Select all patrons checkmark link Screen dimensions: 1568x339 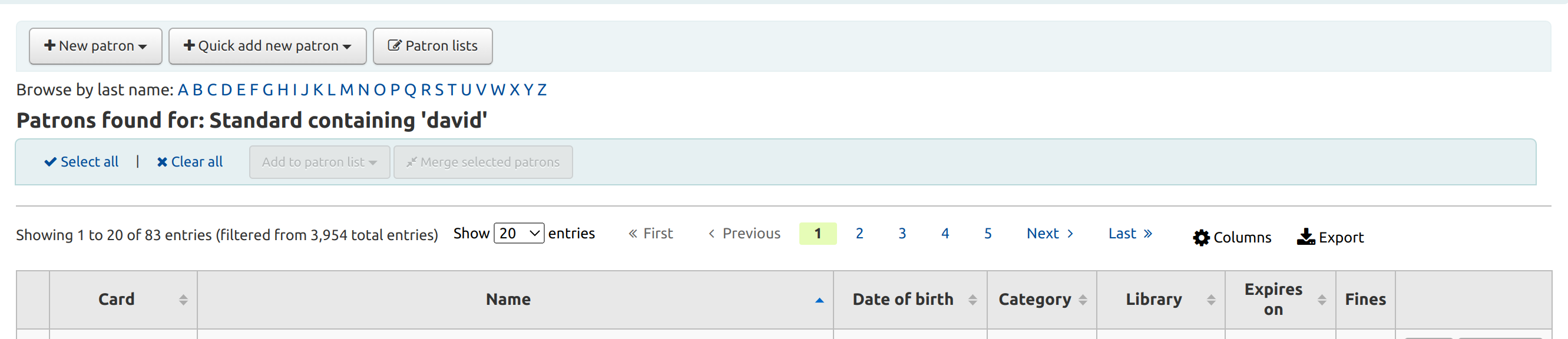coord(81,162)
